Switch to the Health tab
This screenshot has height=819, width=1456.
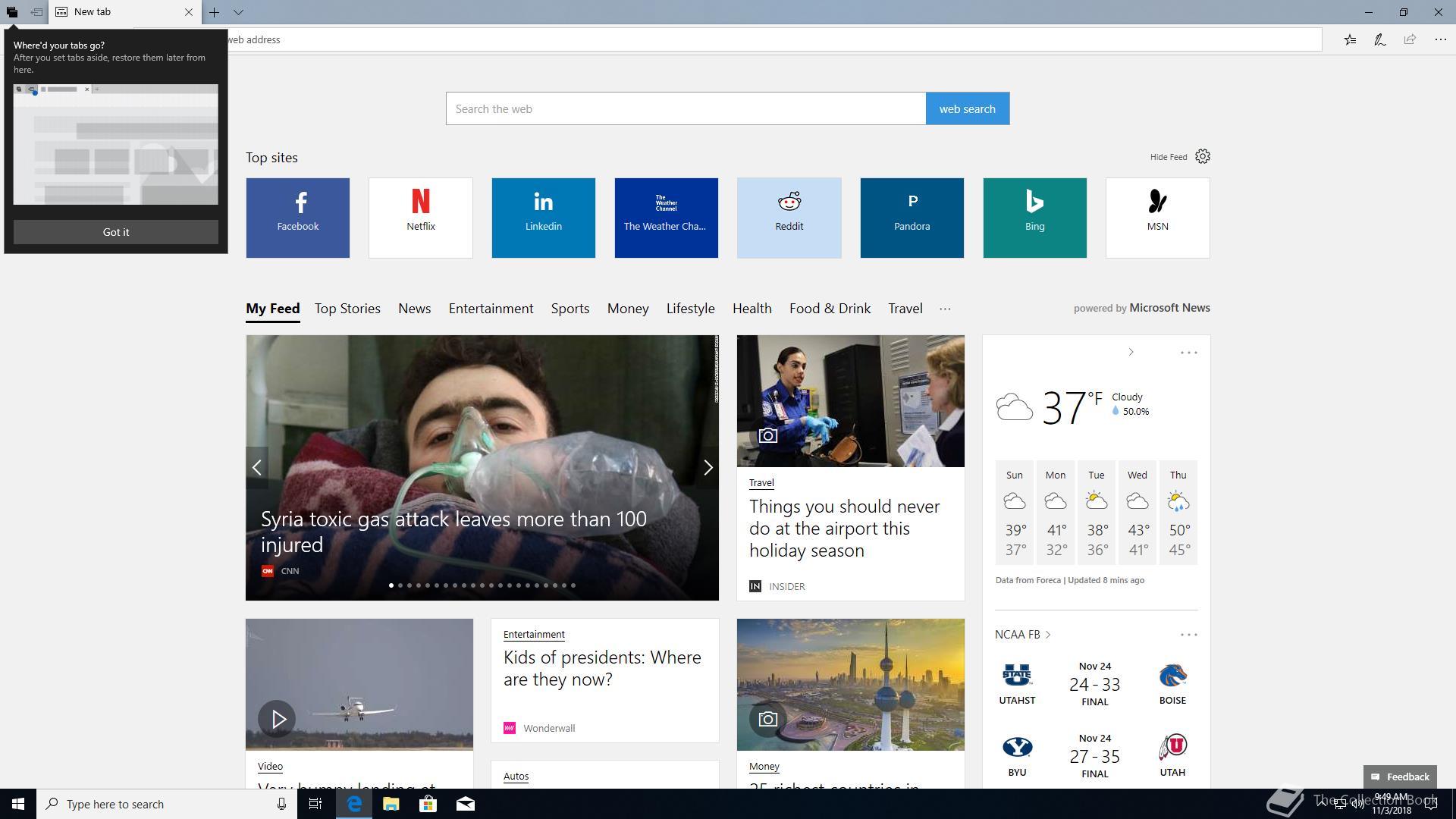(752, 309)
